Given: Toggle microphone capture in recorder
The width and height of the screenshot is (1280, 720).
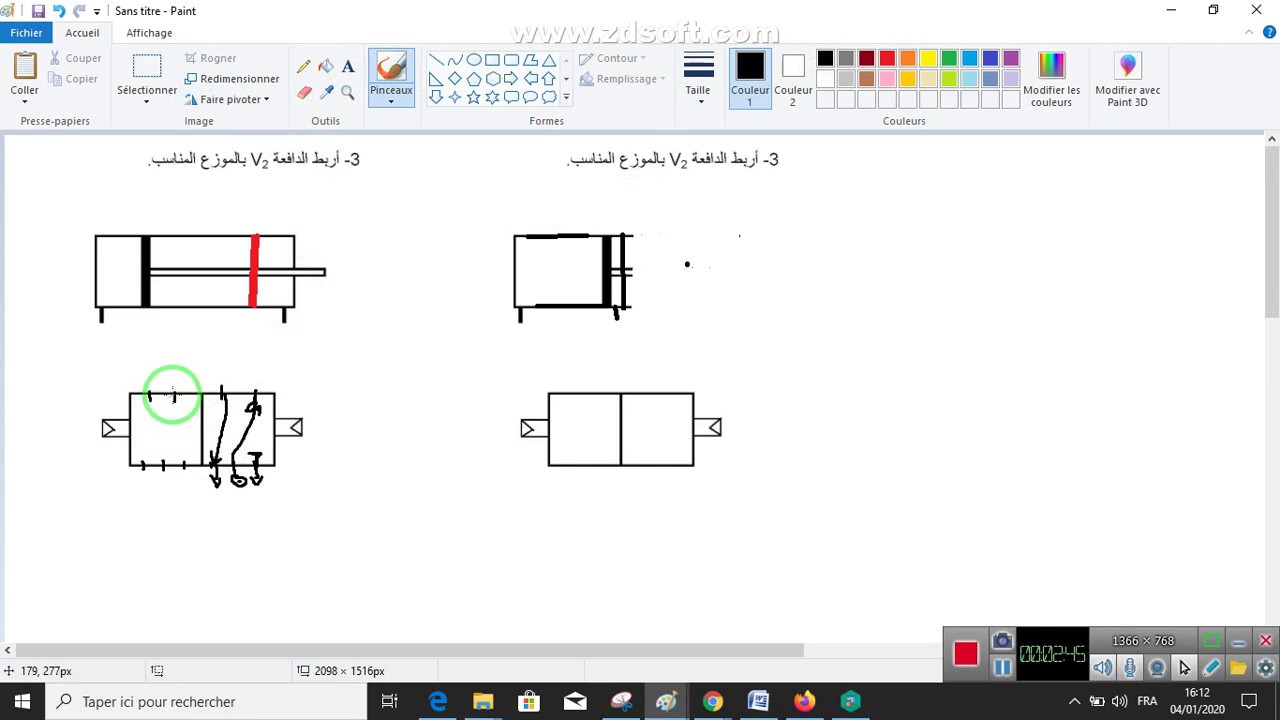Looking at the screenshot, I should tap(1130, 668).
